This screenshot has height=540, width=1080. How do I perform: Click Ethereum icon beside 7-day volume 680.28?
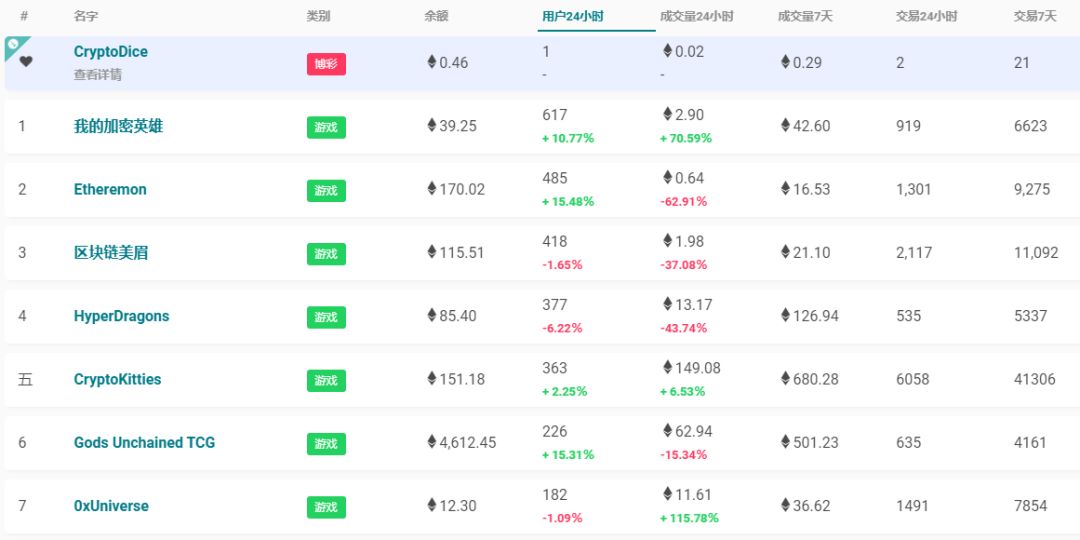[x=785, y=378]
